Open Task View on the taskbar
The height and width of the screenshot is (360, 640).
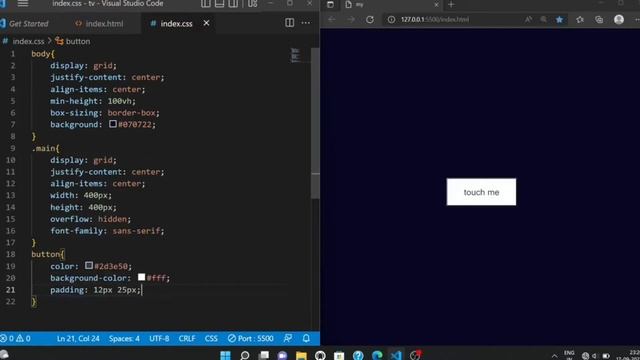(264, 355)
